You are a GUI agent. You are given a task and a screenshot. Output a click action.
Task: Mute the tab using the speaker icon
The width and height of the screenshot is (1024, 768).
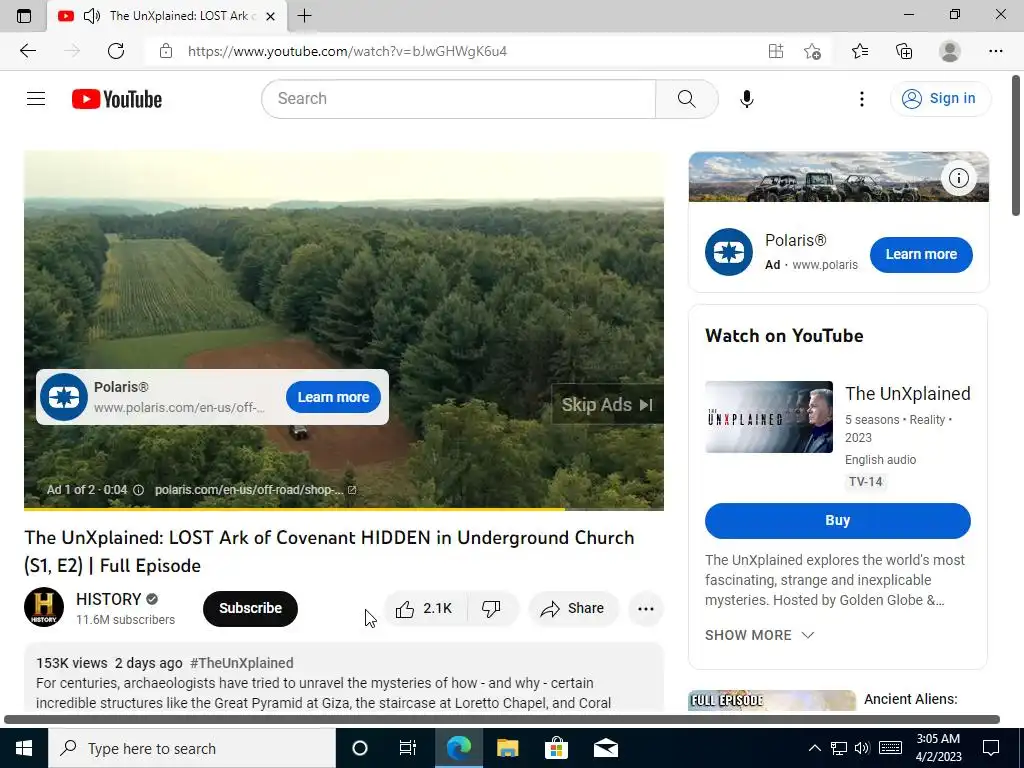(x=92, y=16)
